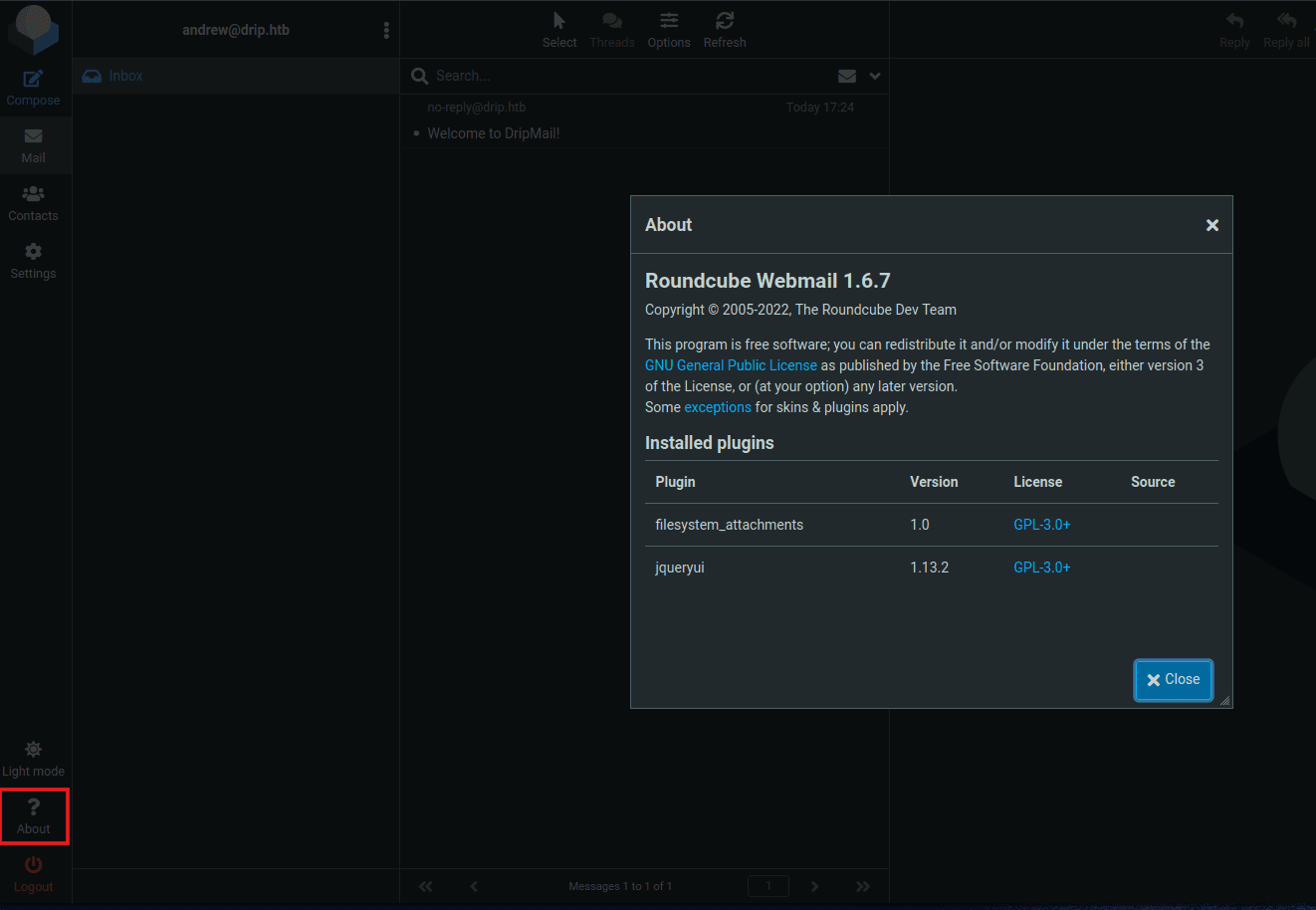The height and width of the screenshot is (910, 1316).
Task: Go to the Mail section
Action: 33,145
